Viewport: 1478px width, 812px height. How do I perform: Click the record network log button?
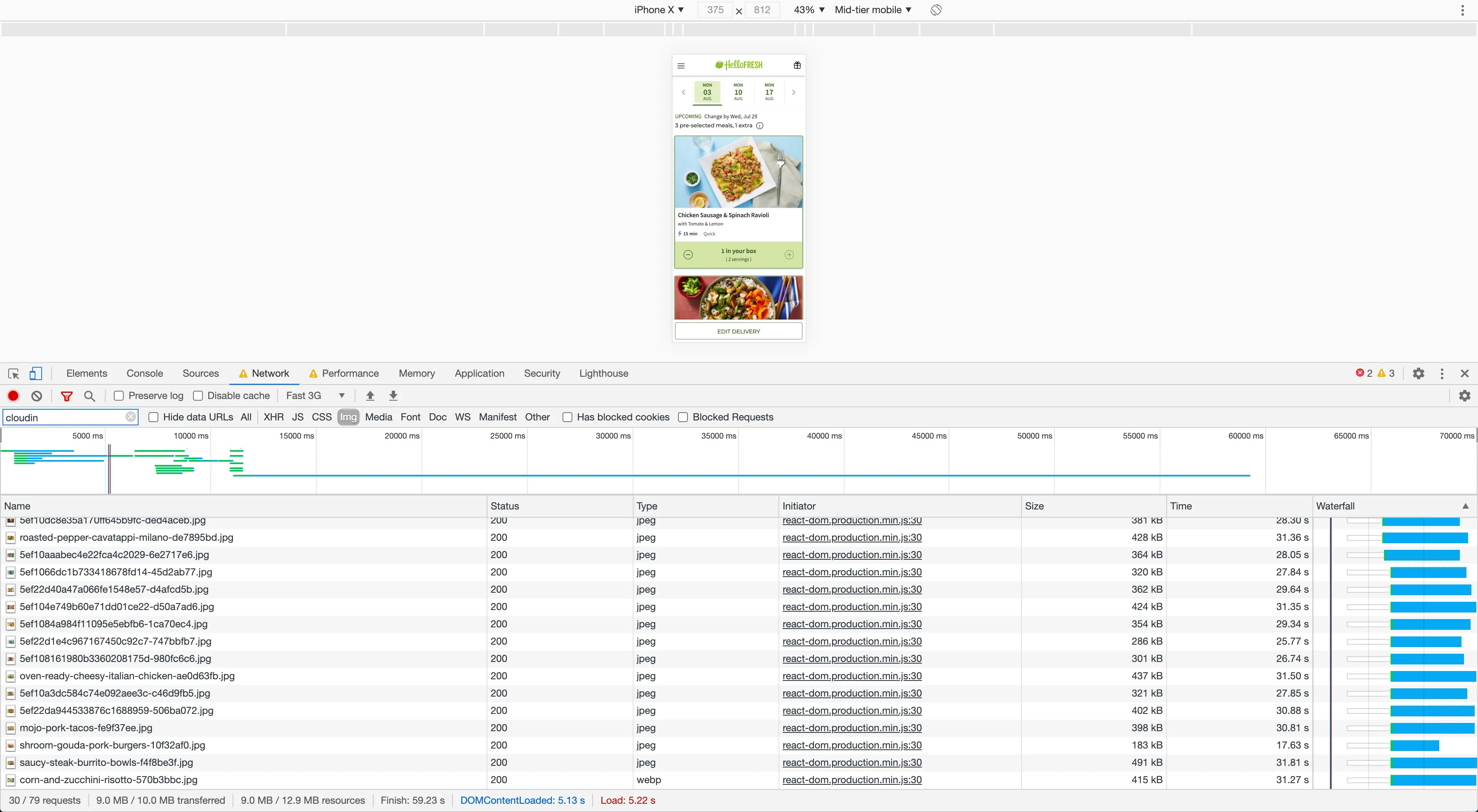click(13, 396)
